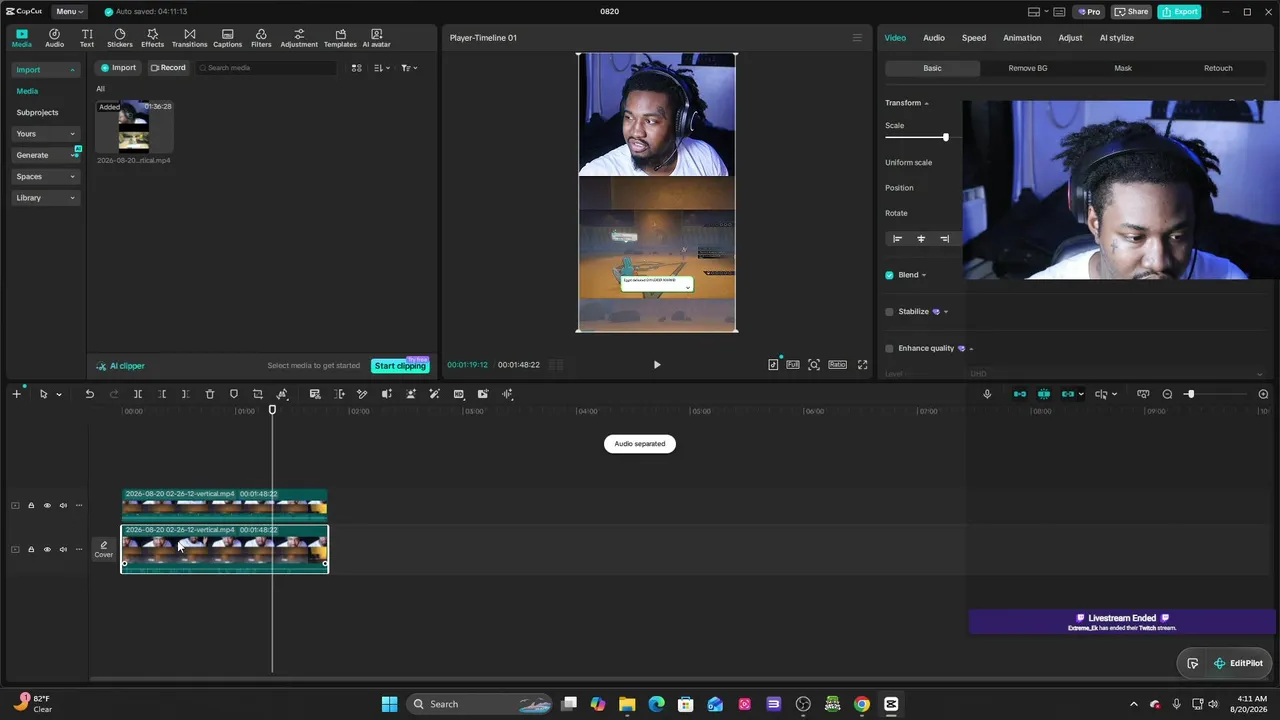Screen dimensions: 1280x720
Task: Add a marker with the shield icon
Action: (234, 394)
